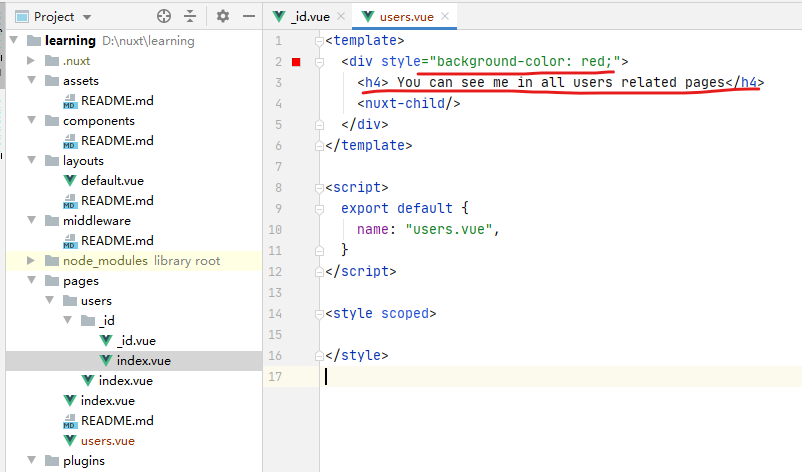Click the background-color: red style value
This screenshot has width=802, height=472.
(524, 61)
